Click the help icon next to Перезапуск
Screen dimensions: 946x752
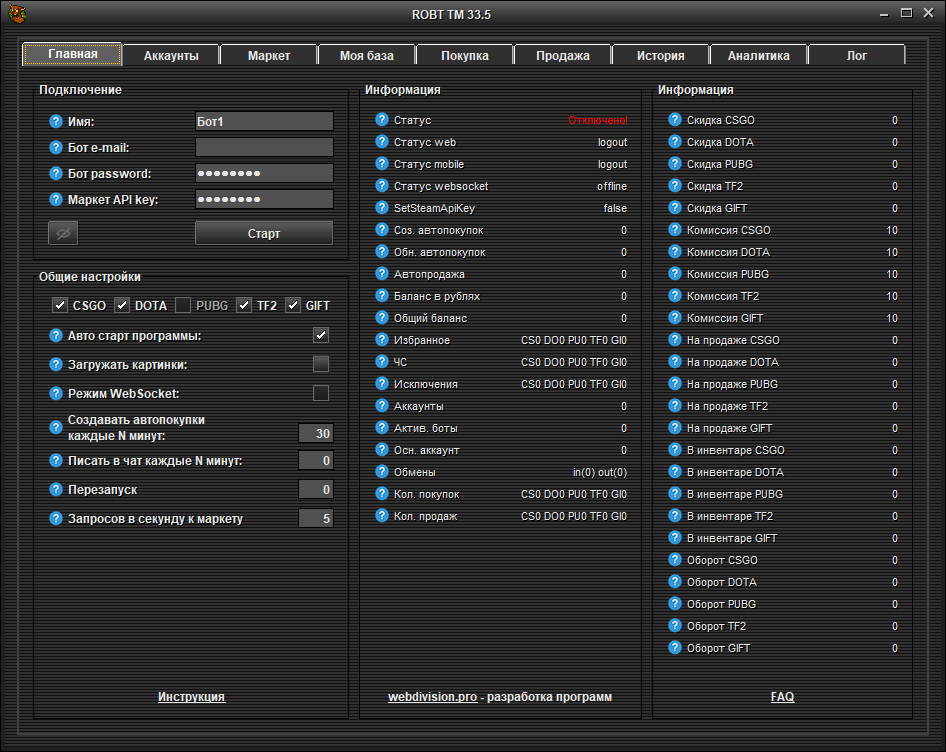(x=56, y=491)
